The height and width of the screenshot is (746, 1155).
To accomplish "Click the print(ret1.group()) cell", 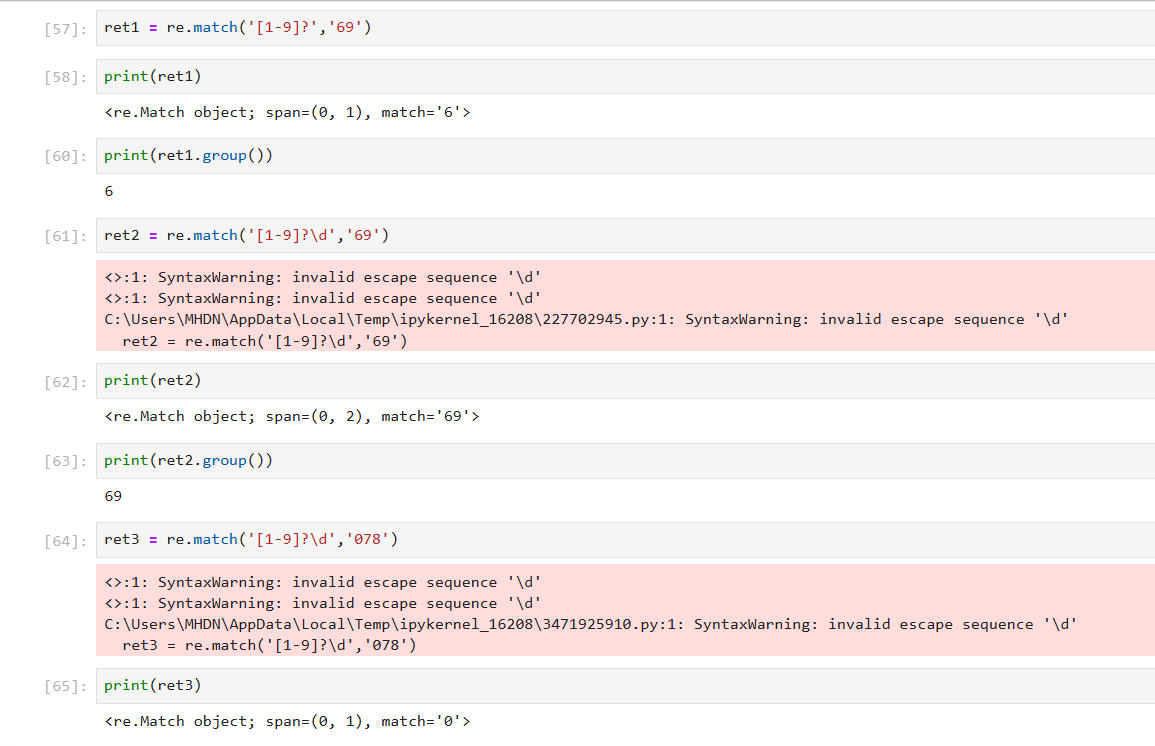I will pyautogui.click(x=625, y=155).
